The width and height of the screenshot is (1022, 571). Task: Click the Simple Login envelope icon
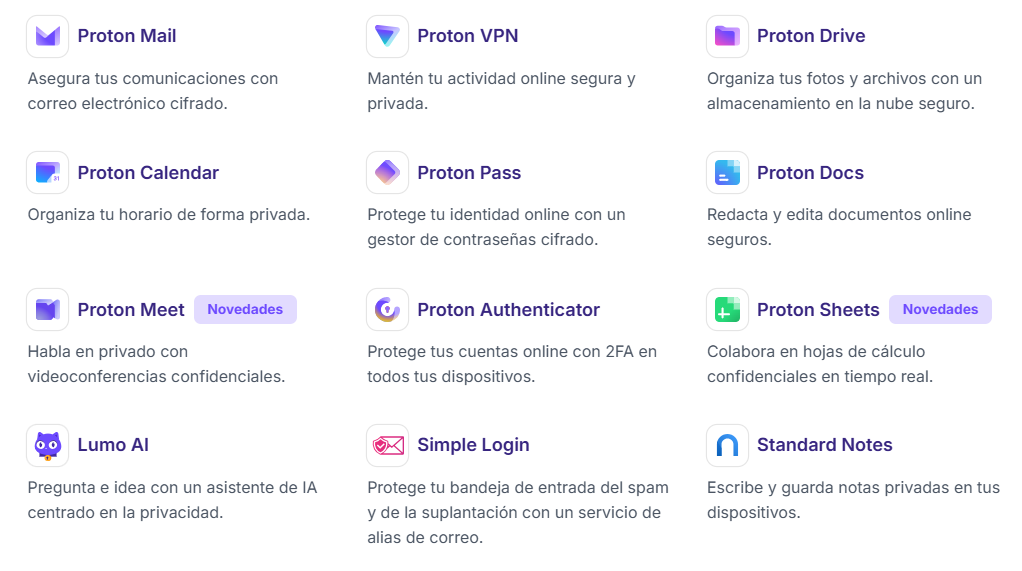coord(387,445)
